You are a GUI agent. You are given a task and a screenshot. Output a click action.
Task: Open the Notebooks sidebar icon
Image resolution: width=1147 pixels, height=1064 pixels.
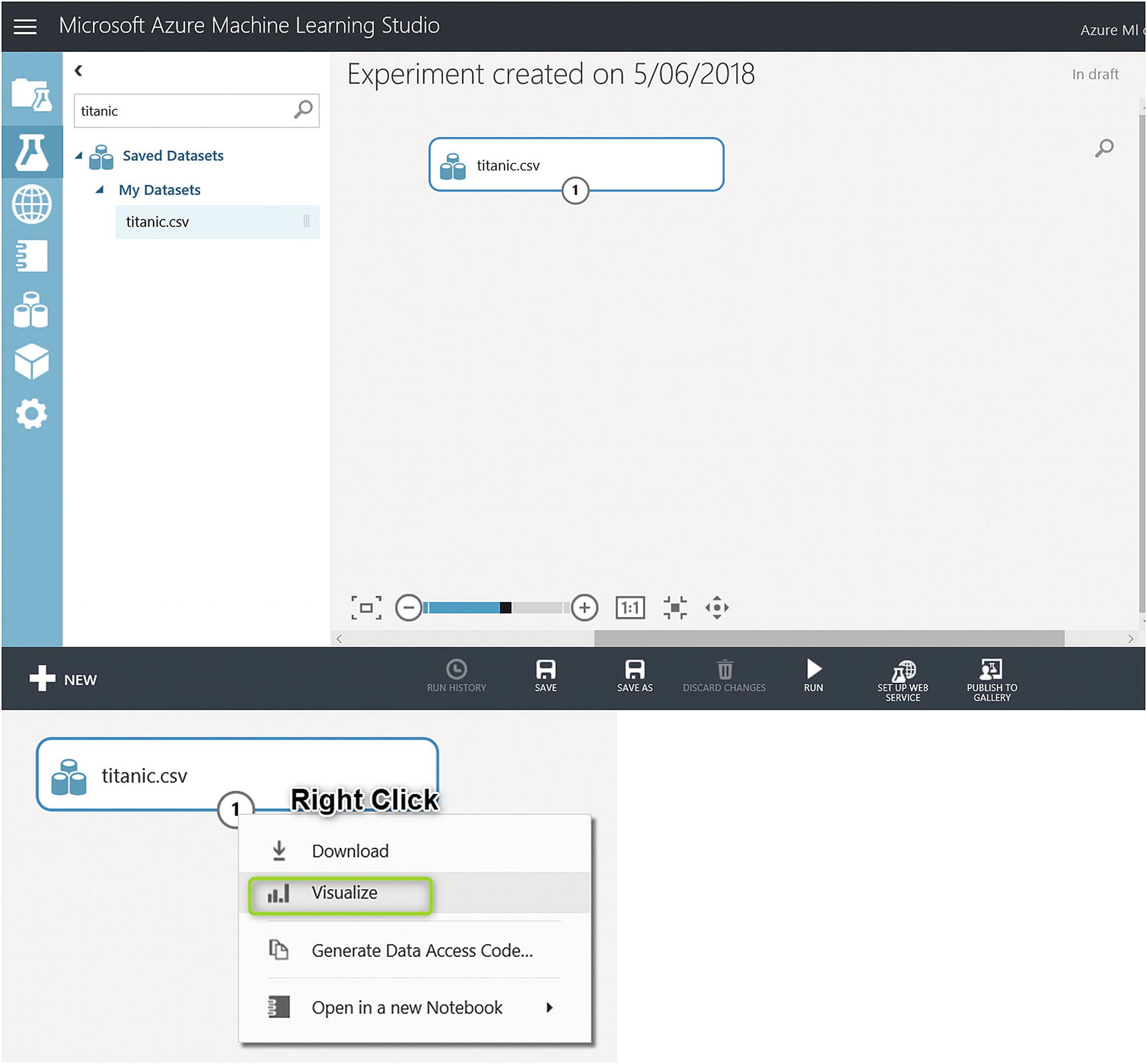tap(31, 256)
